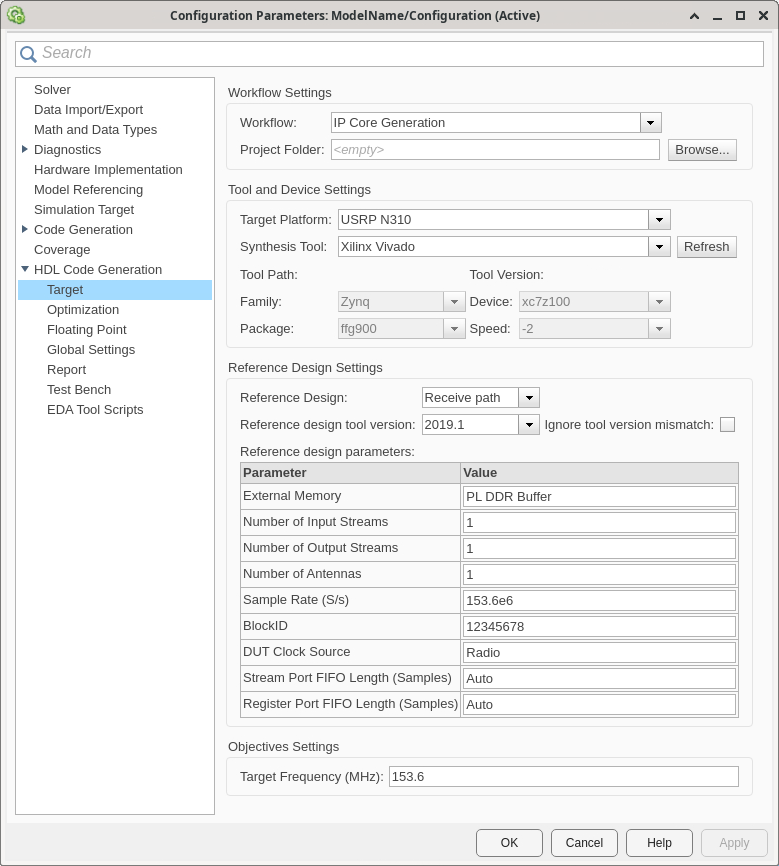Select Optimization in the sidebar
This screenshot has width=779, height=866.
(x=83, y=310)
